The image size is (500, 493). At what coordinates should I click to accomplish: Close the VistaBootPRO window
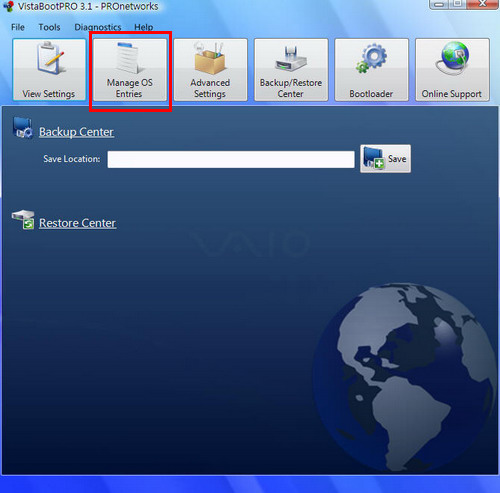pos(482,4)
